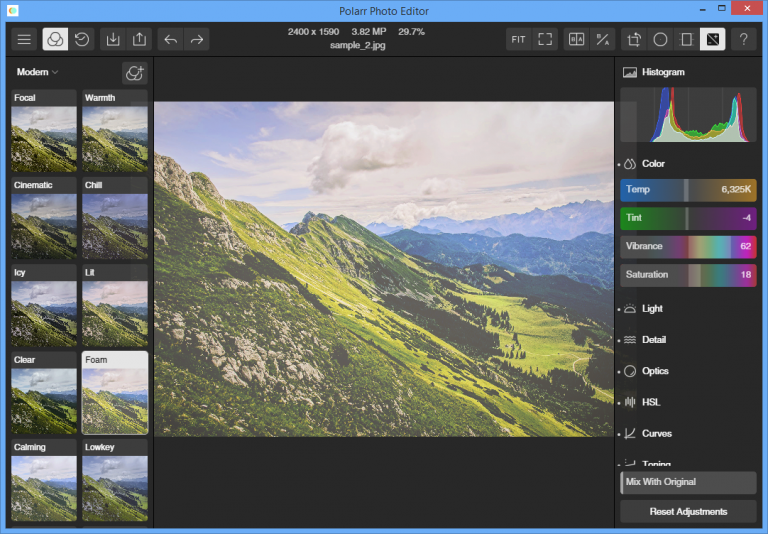Screen dimensions: 768x534
Task: Select the radial mask tool
Action: (660, 40)
